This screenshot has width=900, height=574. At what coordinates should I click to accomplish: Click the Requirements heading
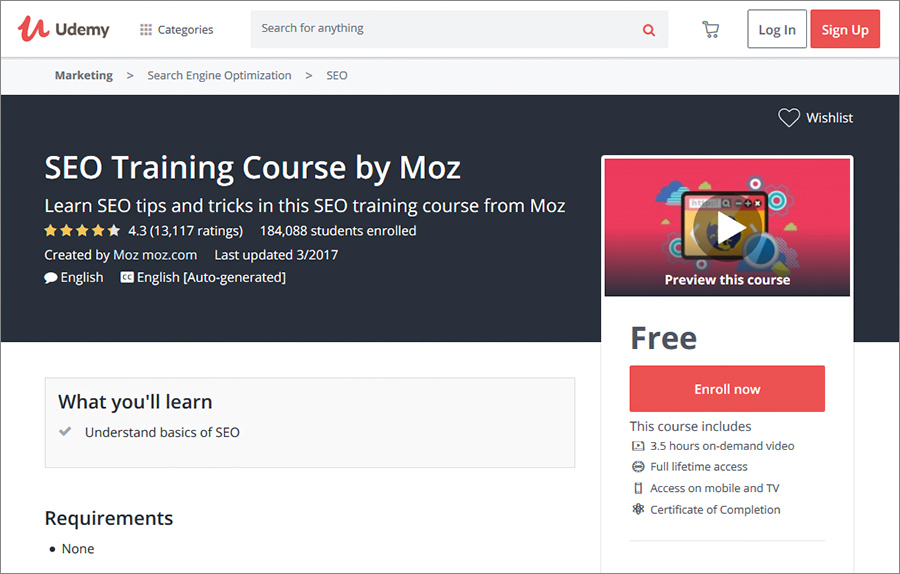(108, 518)
